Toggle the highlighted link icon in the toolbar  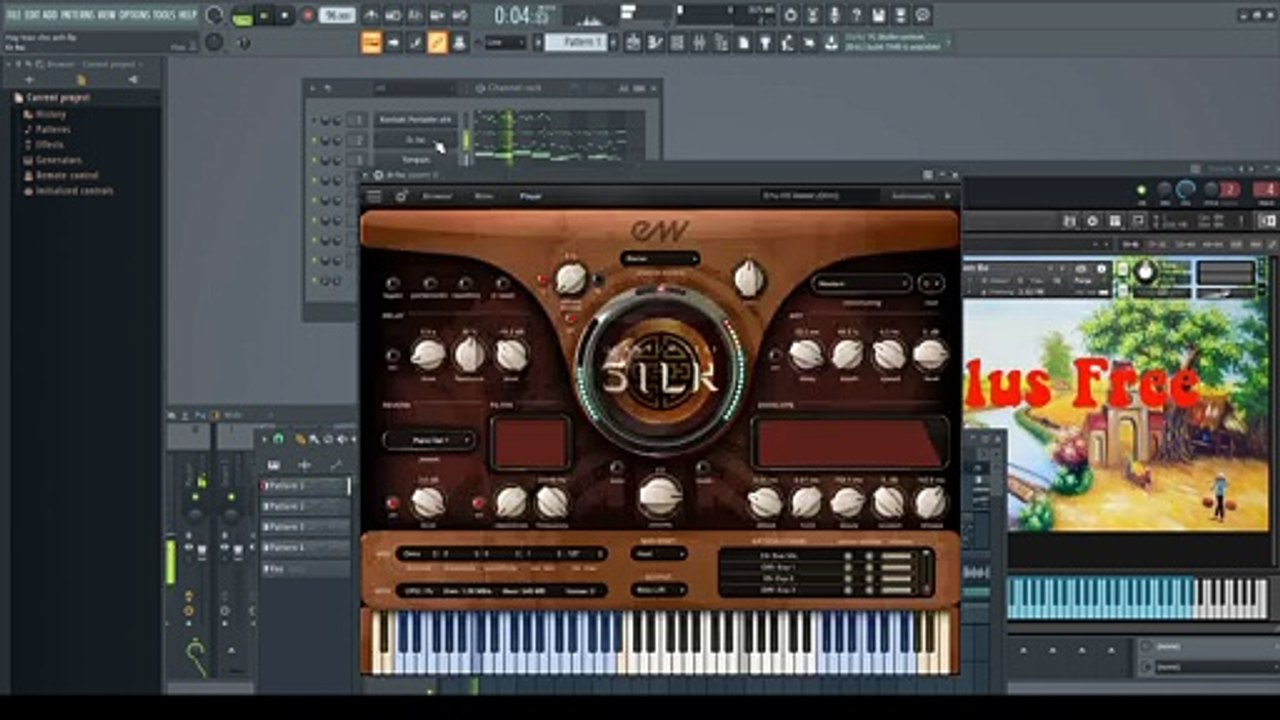pos(437,42)
